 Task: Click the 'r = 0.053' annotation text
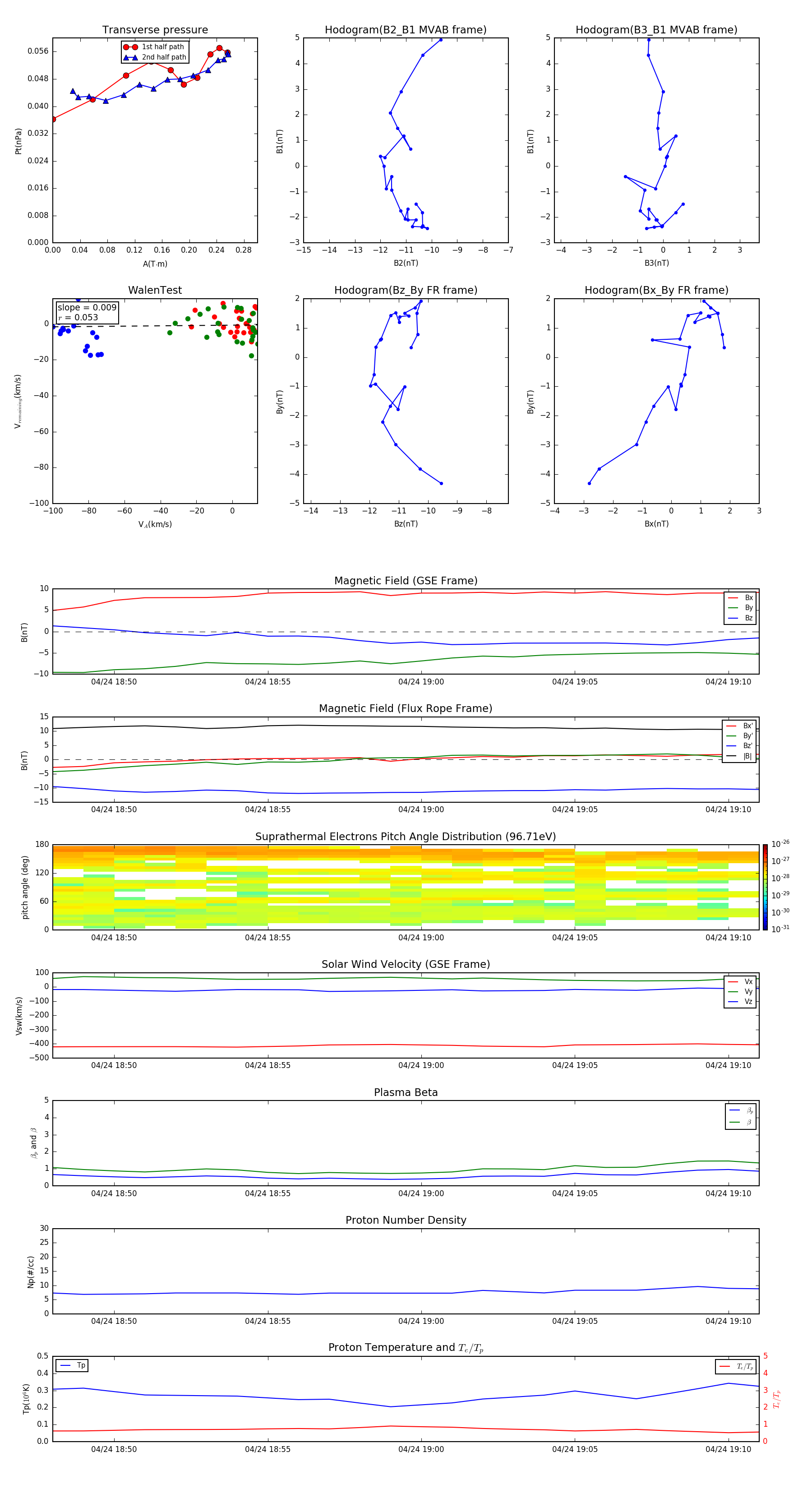[78, 317]
